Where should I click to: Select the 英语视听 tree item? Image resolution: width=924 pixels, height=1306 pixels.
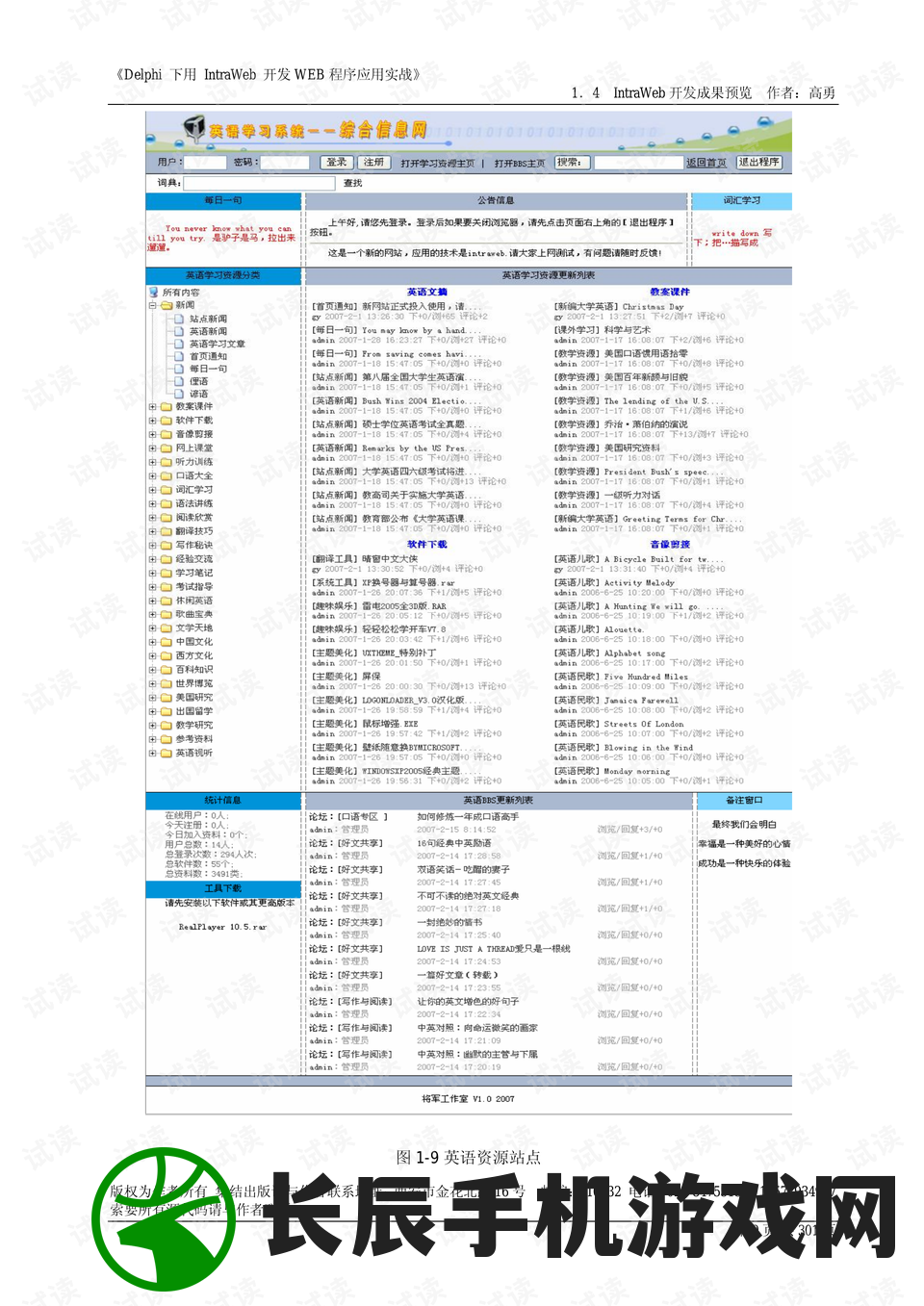pyautogui.click(x=193, y=754)
